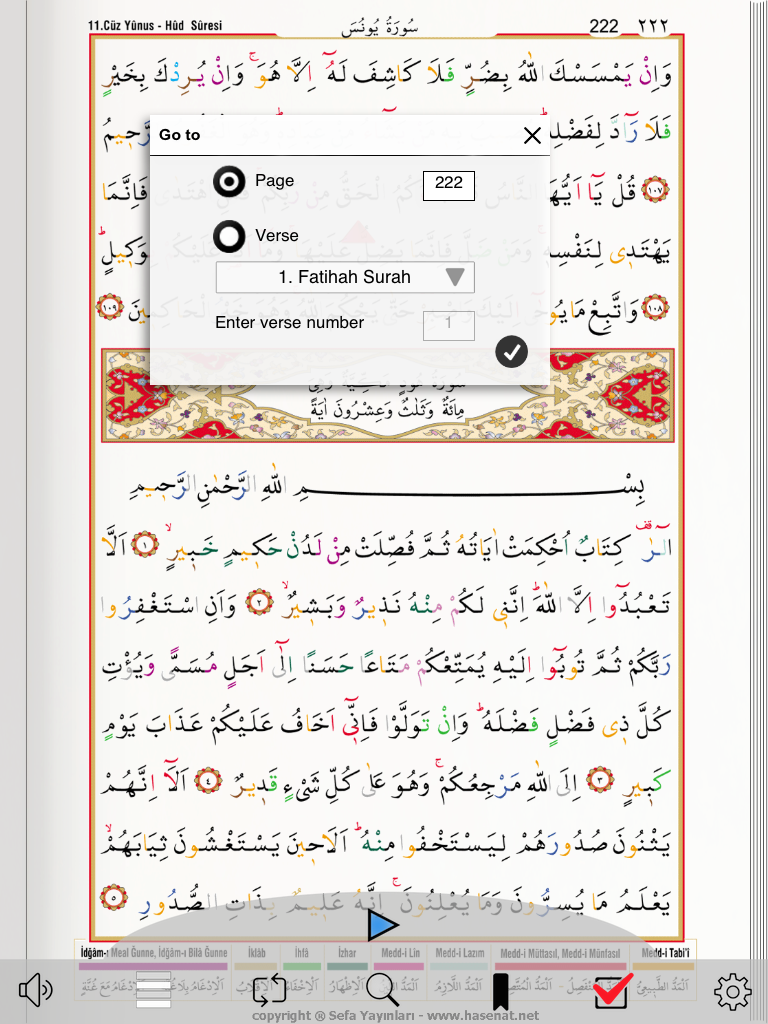Tap the blue play button
Image resolution: width=768 pixels, height=1024 pixels.
pos(382,925)
